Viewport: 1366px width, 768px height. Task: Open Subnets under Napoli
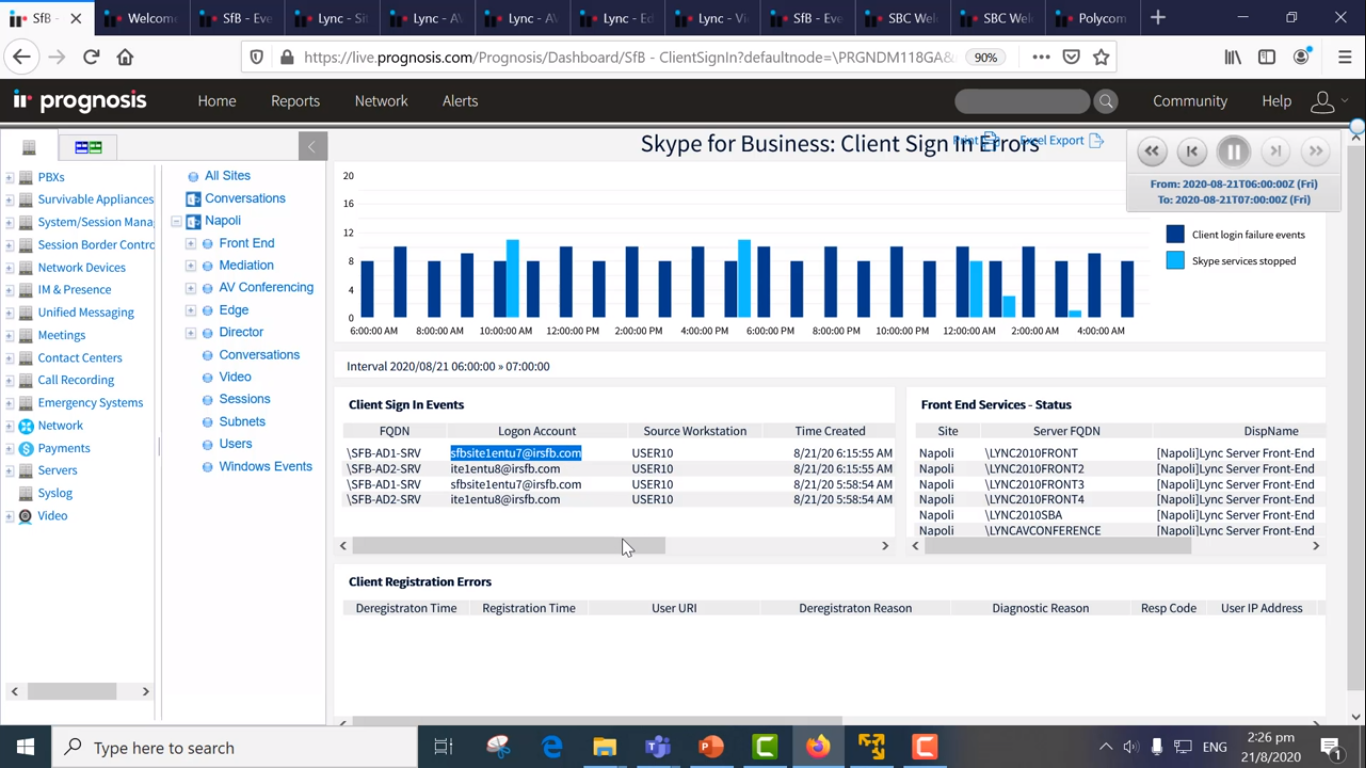point(242,422)
